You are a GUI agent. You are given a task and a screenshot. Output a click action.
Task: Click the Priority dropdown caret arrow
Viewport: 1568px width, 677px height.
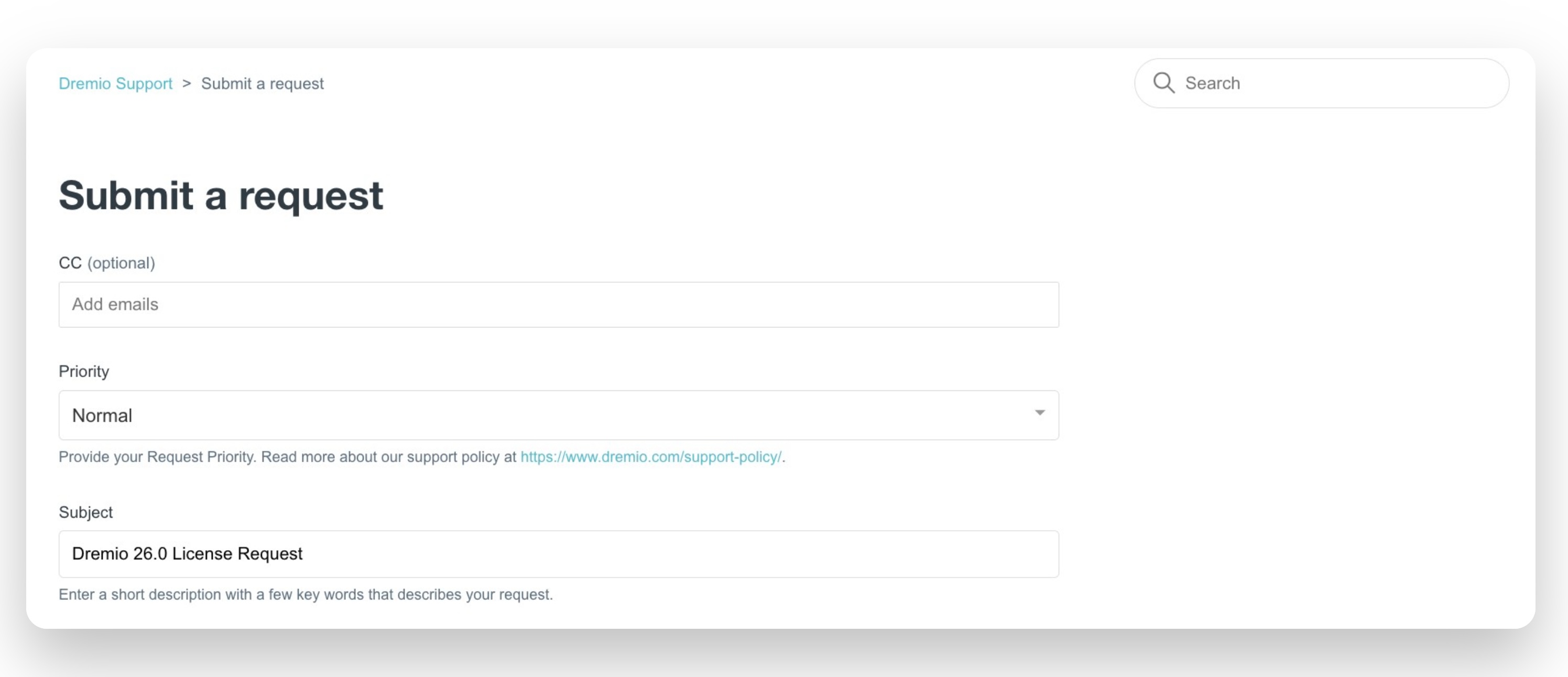(1040, 413)
